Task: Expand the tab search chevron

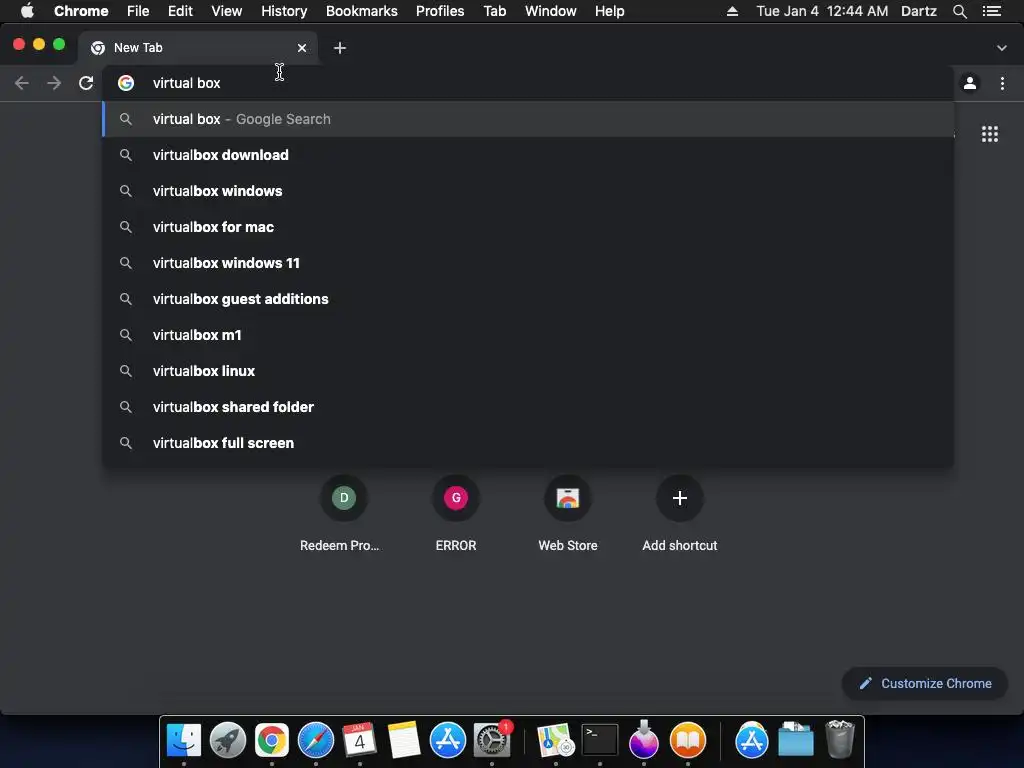Action: tap(1002, 48)
